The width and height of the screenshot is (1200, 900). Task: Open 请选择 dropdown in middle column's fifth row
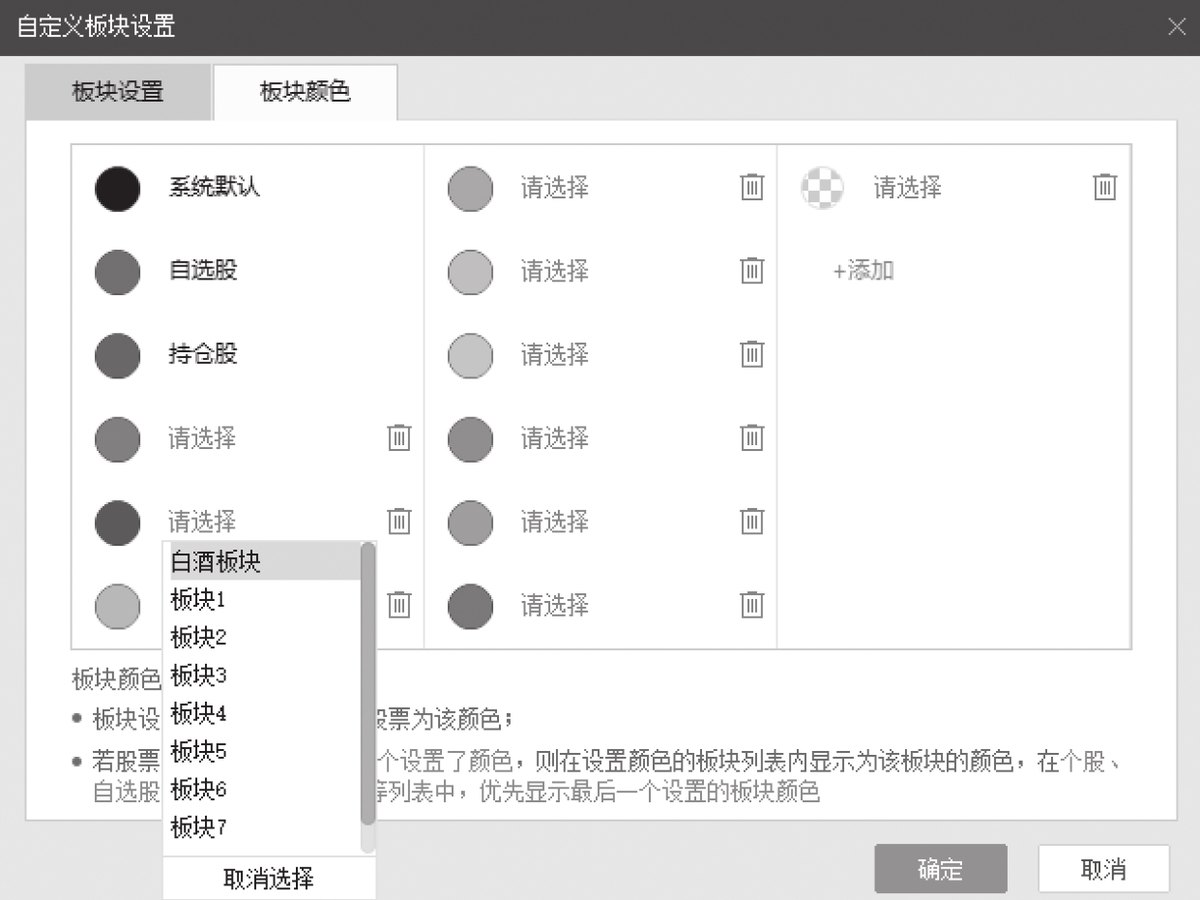555,521
